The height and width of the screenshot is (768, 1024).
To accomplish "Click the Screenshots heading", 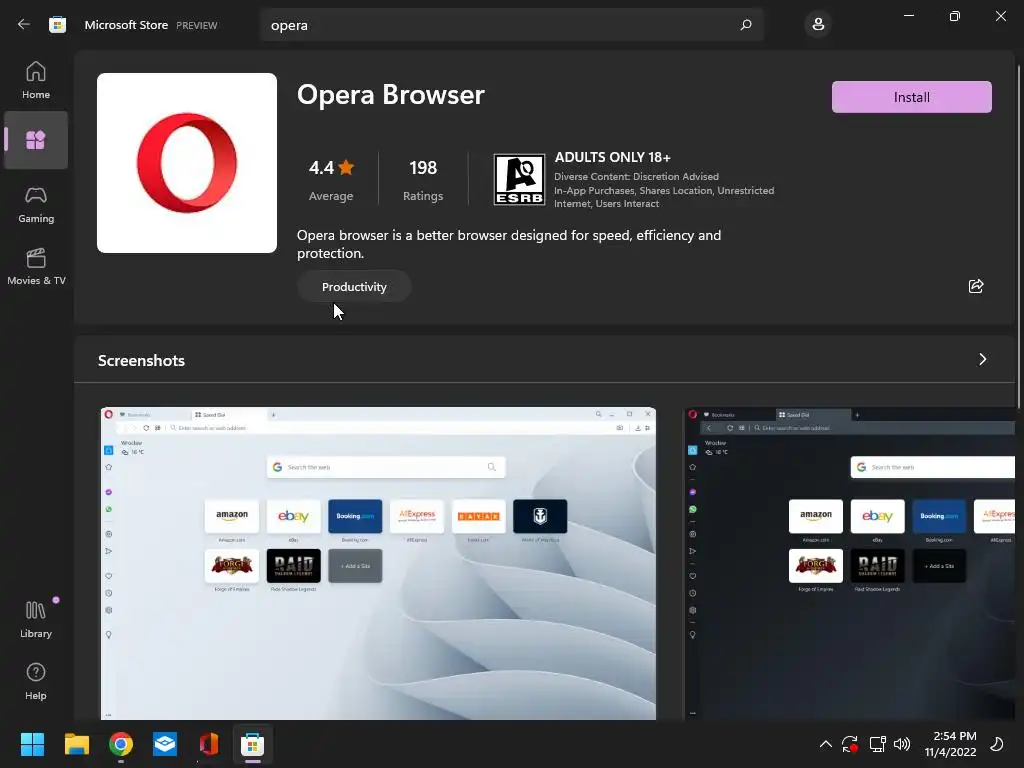I will click(141, 360).
